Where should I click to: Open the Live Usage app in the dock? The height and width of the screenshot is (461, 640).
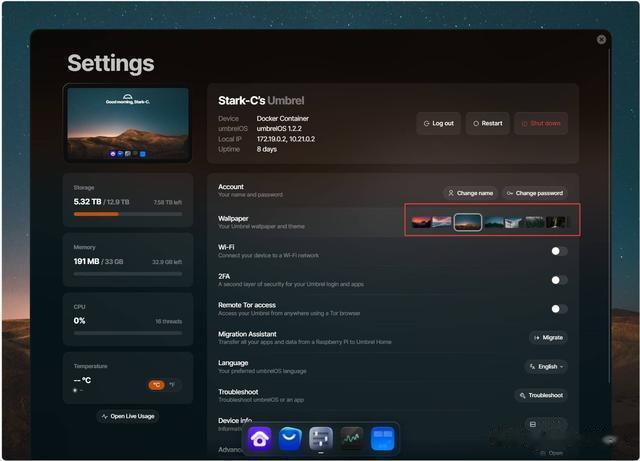pos(351,439)
